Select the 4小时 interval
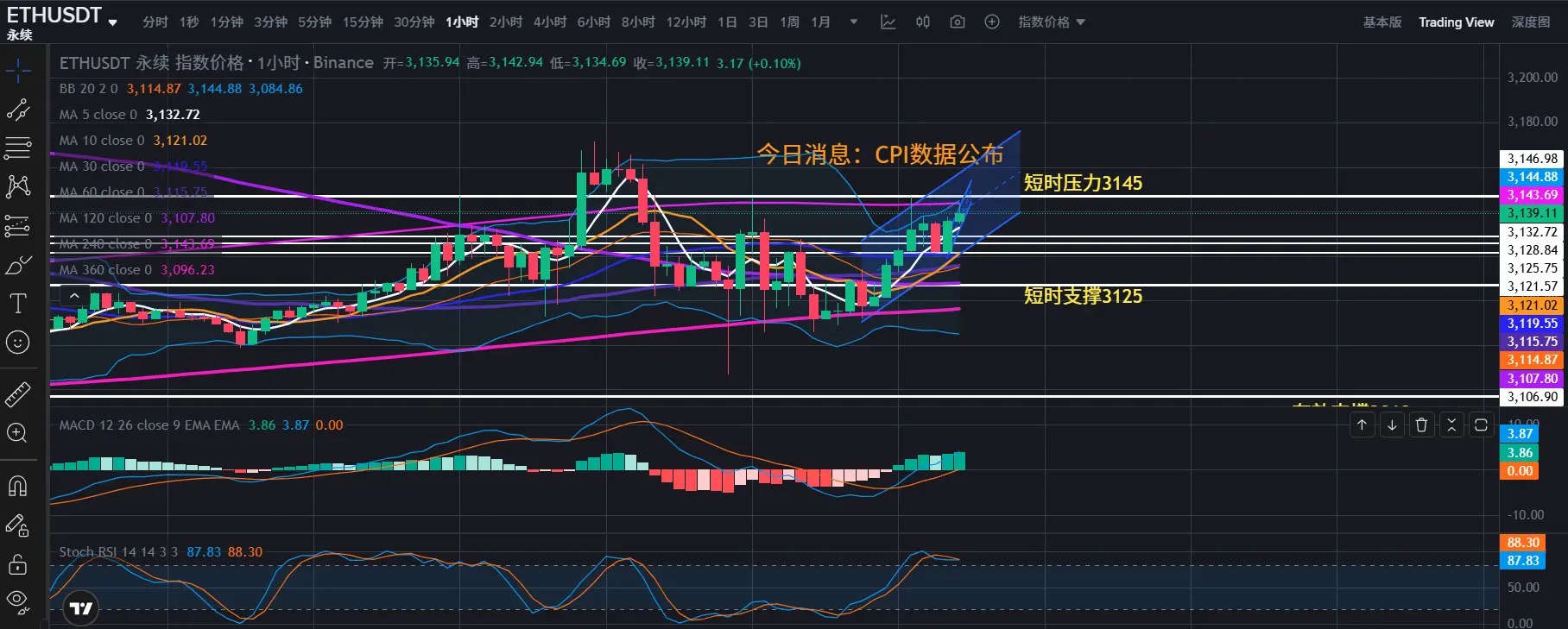Image resolution: width=1568 pixels, height=629 pixels. (x=550, y=22)
